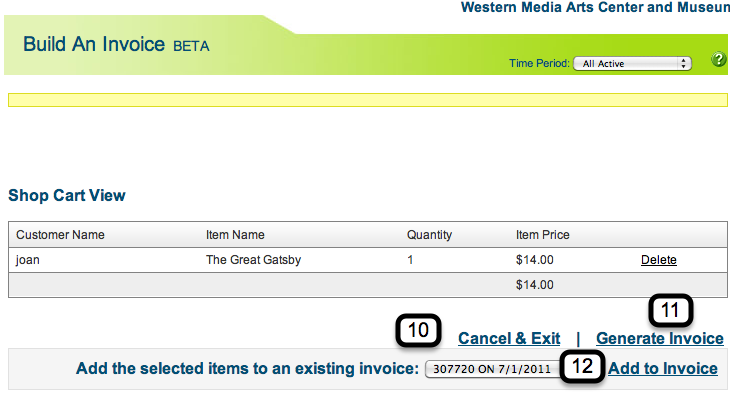Click the yellow notification bar
Viewport: 730px width, 402px height.
[x=367, y=99]
